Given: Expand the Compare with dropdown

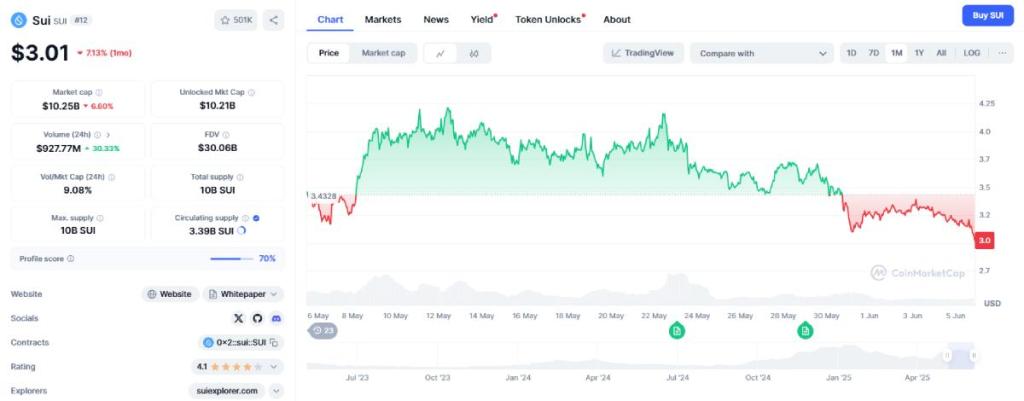Looking at the screenshot, I should pos(762,53).
